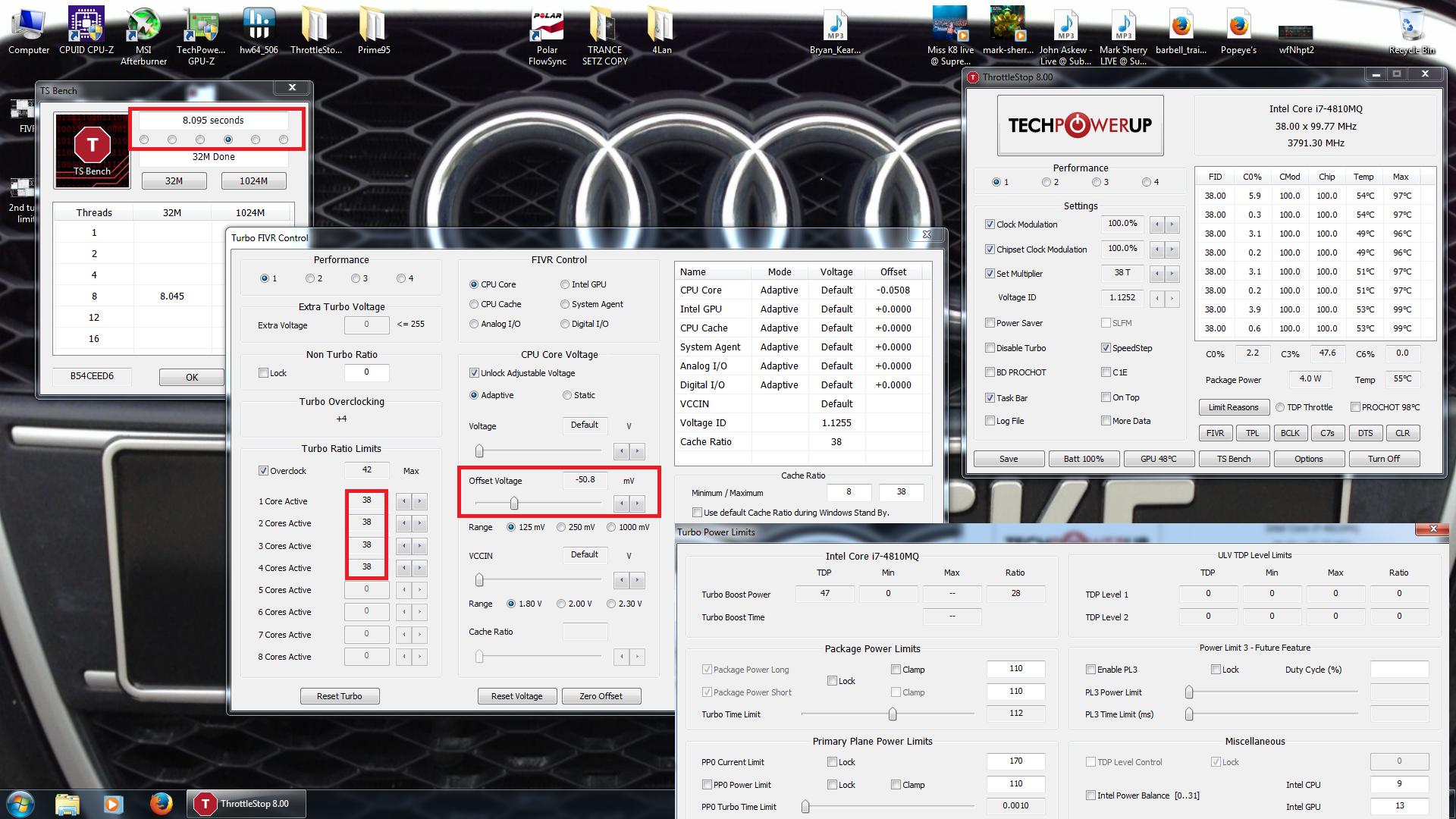Decrease the 2 Cores Active ratio
The height and width of the screenshot is (819, 1456).
404,523
